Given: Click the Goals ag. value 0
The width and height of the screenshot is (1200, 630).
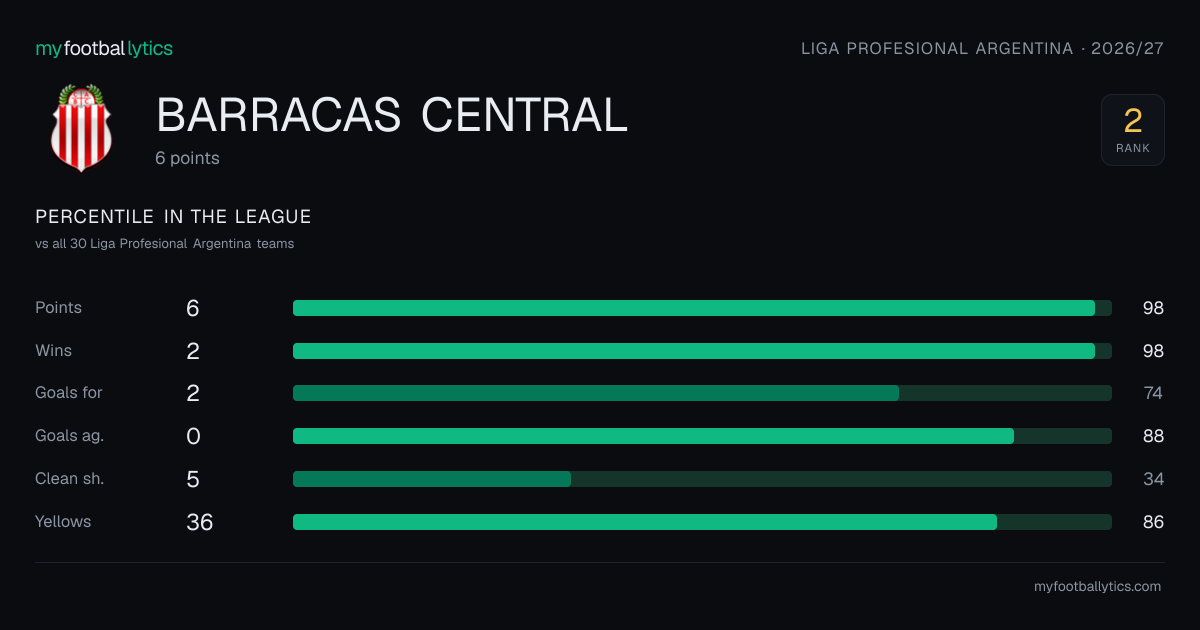Looking at the screenshot, I should [x=193, y=436].
